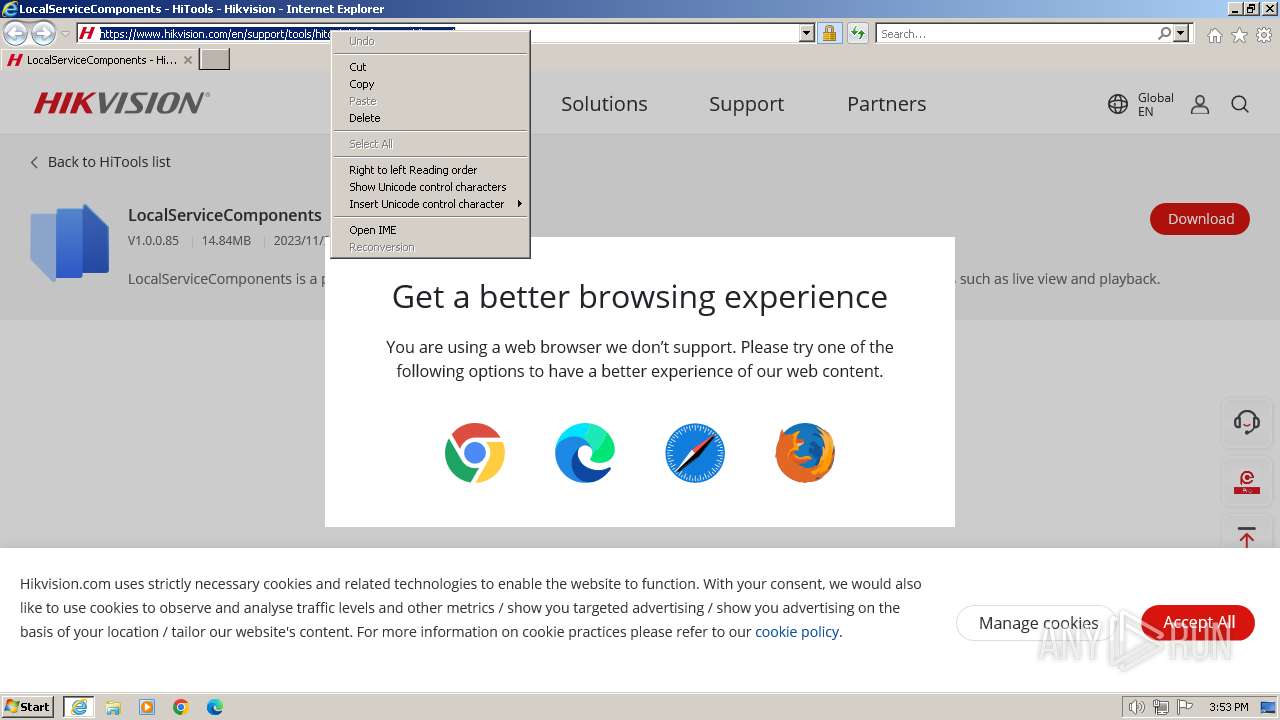Close the LocalServiceComponents tab
The width and height of the screenshot is (1280, 720).
point(187,60)
